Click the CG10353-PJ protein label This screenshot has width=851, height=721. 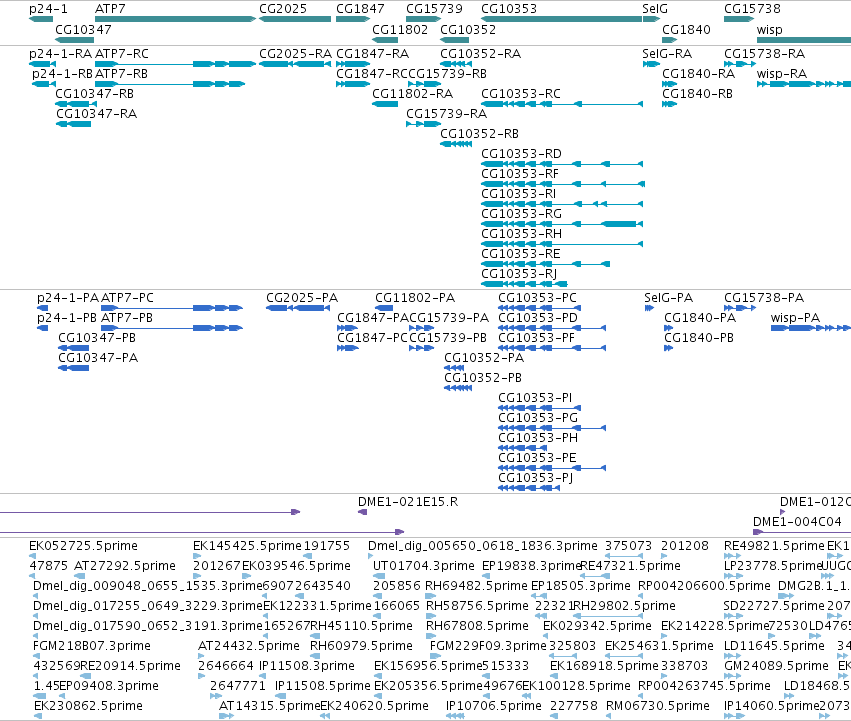pos(536,479)
